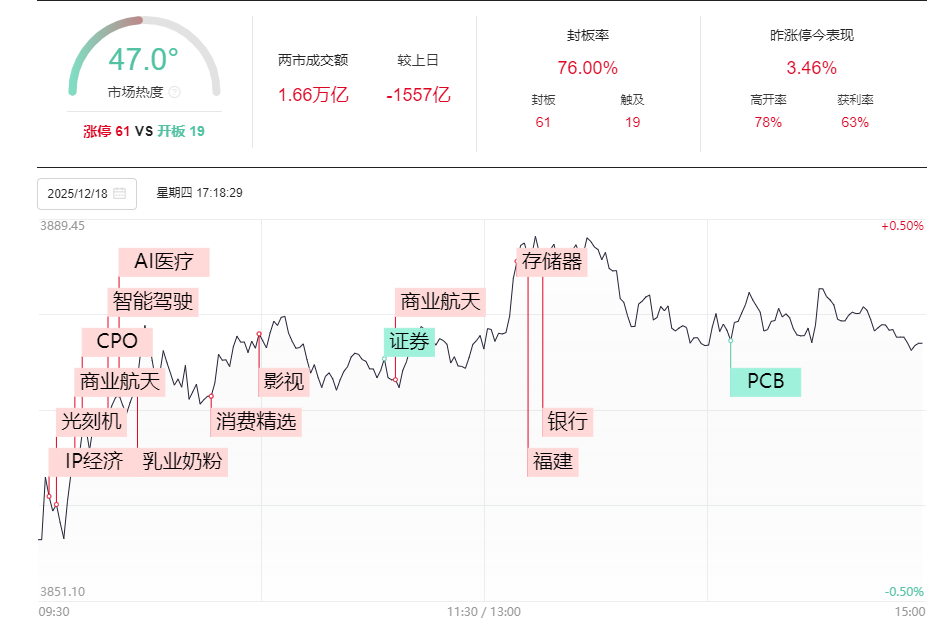Open the calendar icon in date field
The image size is (942, 629).
pyautogui.click(x=120, y=193)
